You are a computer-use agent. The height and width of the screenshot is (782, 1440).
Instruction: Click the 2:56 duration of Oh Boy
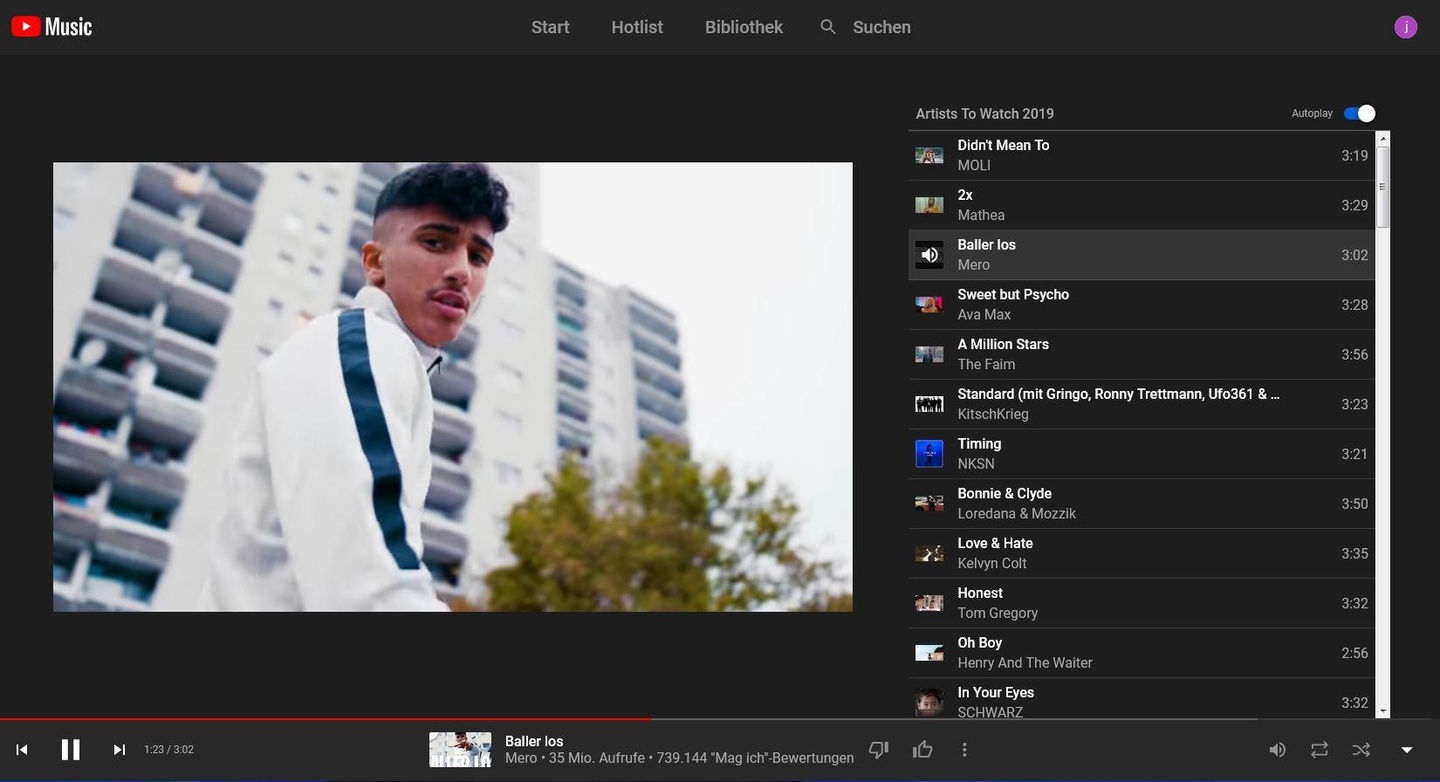pyautogui.click(x=1355, y=653)
